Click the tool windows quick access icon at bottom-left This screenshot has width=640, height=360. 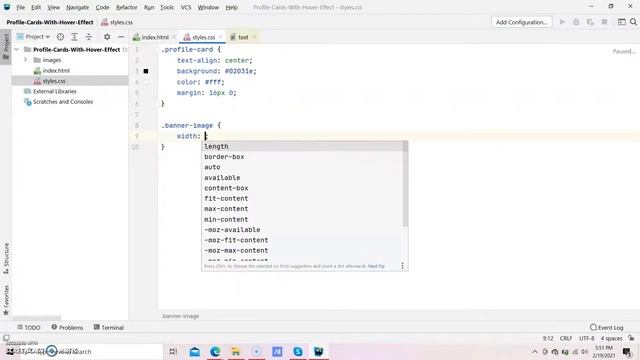coord(6,338)
